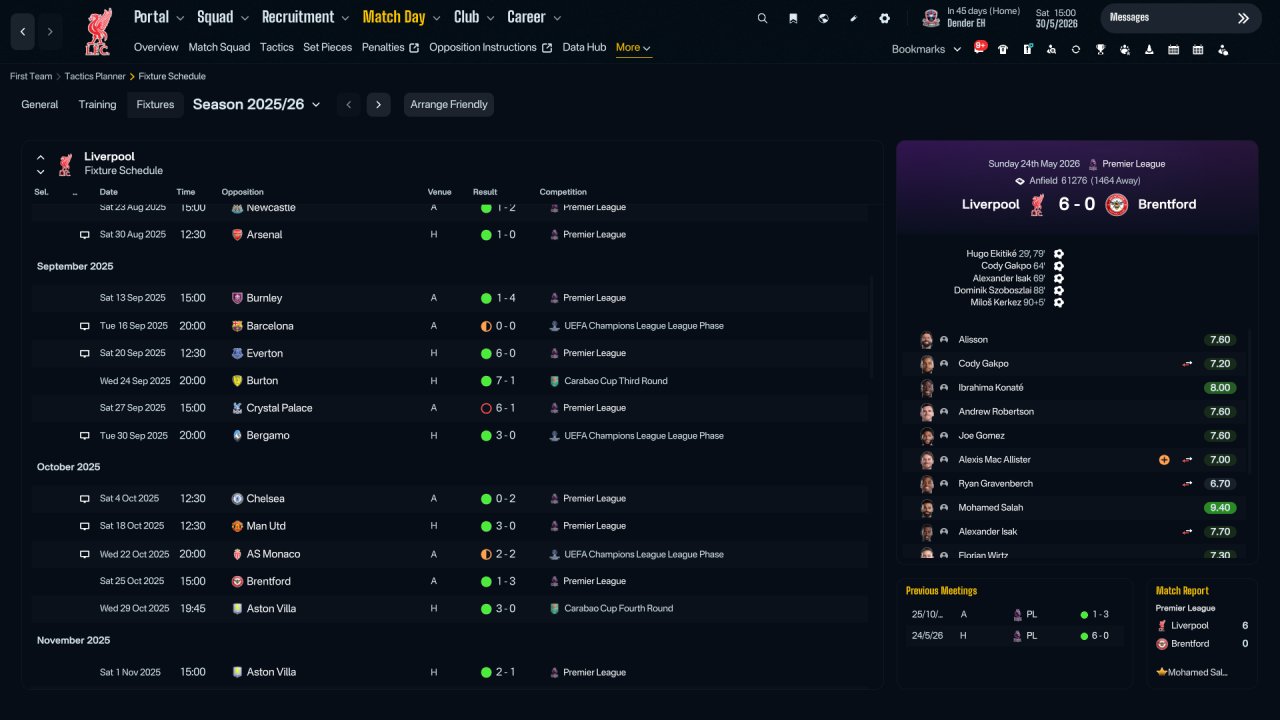Click the player search icon in the bookmarks bar
The width and height of the screenshot is (1280, 720).
1052,49
